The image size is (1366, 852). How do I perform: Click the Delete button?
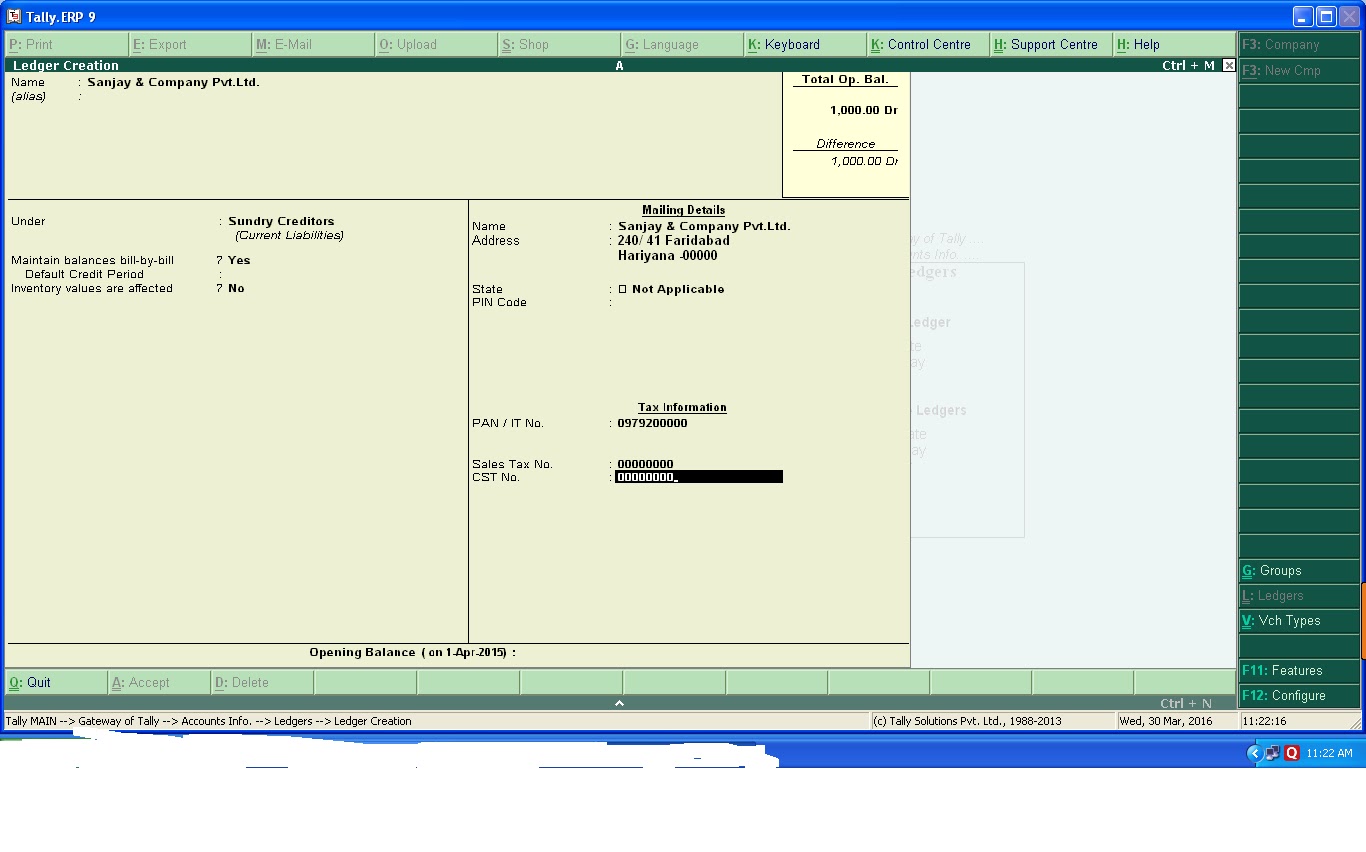261,682
